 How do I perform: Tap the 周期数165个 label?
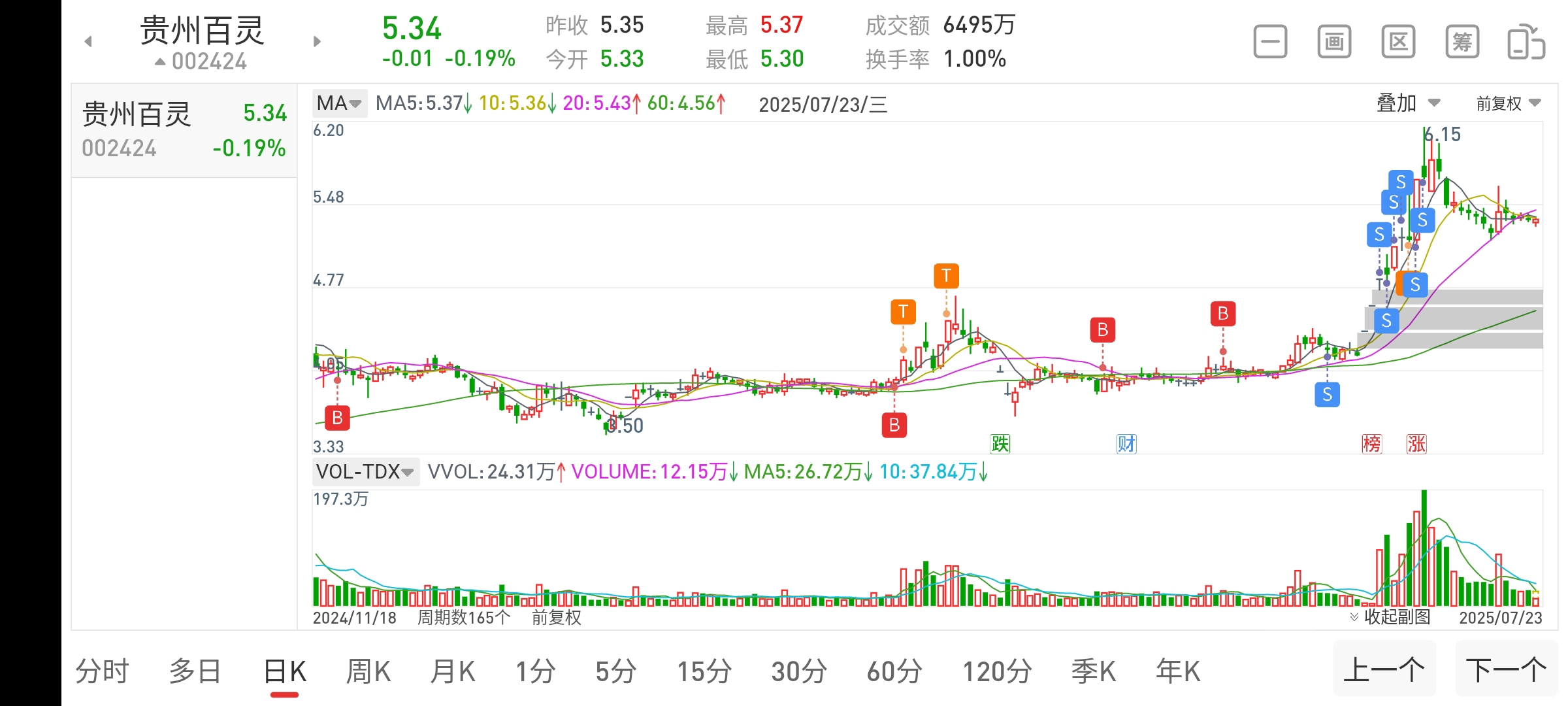point(464,617)
